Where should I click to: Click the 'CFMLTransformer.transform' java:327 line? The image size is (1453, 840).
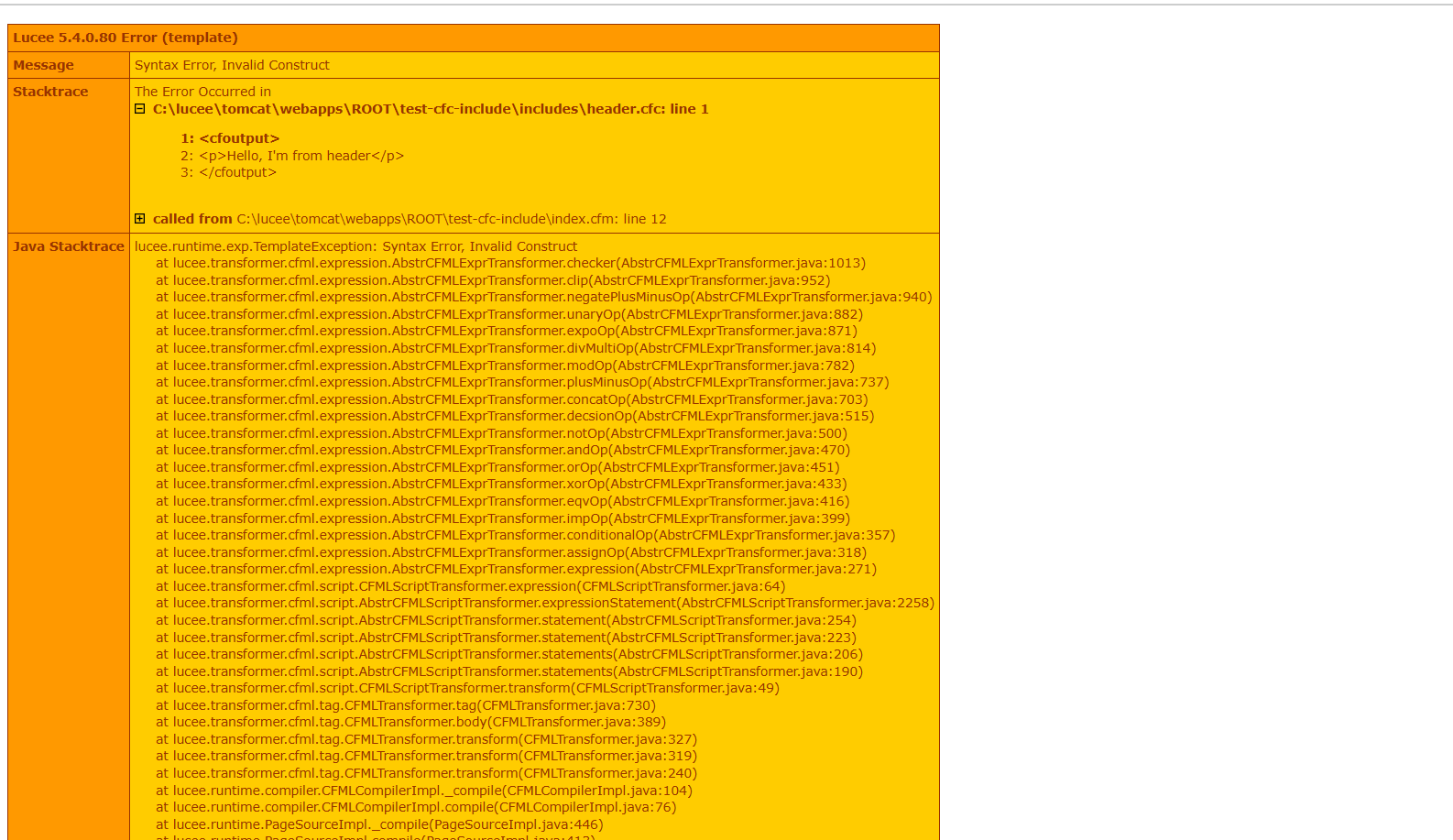point(426,739)
